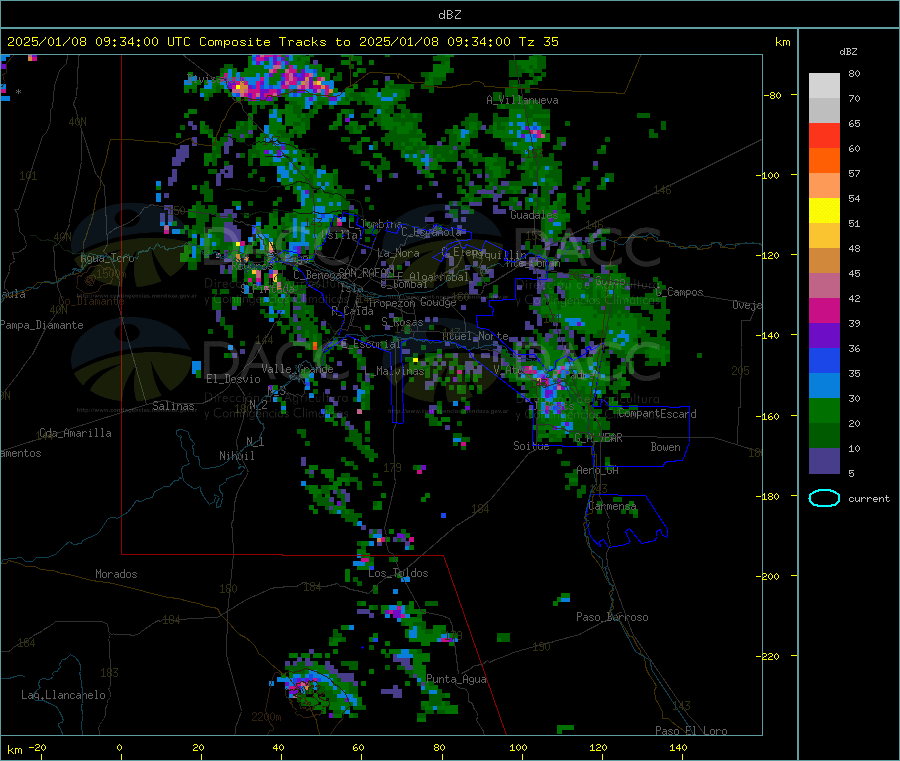Click the 5-10 dBZ slate swatch
This screenshot has width=900, height=761.
[824, 461]
